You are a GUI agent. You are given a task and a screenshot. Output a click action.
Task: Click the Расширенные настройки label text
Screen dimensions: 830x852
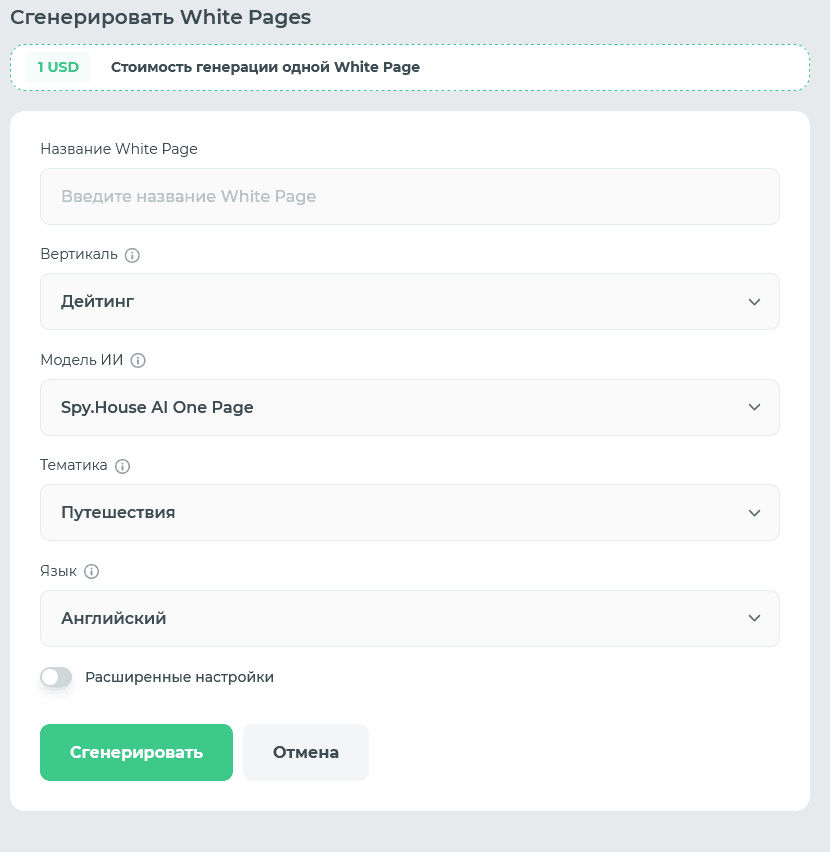[x=179, y=677]
